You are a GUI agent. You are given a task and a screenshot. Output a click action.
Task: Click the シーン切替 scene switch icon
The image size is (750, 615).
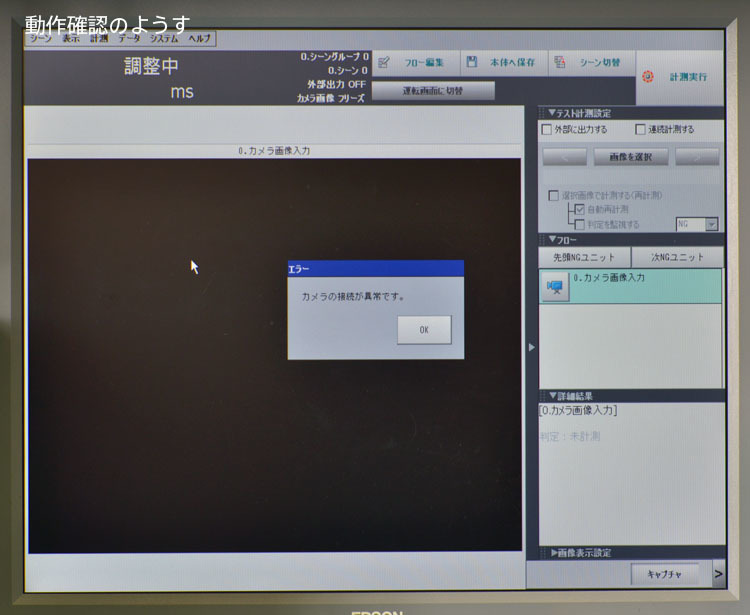point(560,62)
